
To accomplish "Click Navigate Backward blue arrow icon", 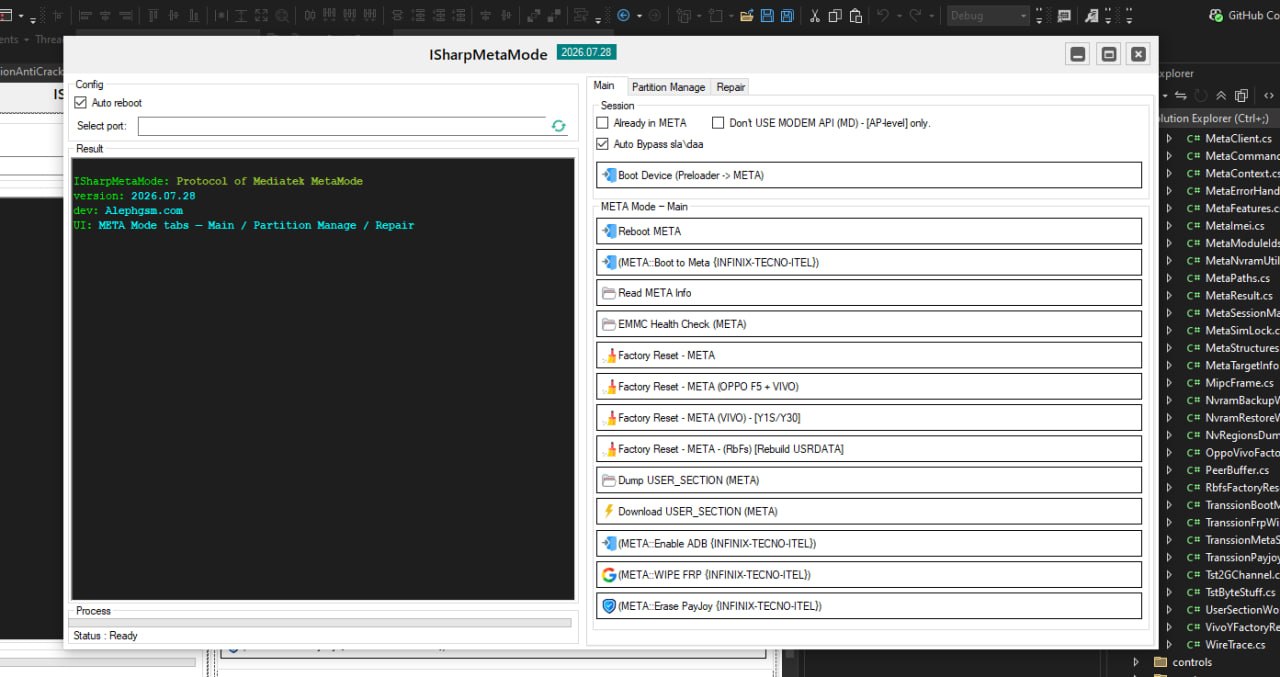I will 623,16.
